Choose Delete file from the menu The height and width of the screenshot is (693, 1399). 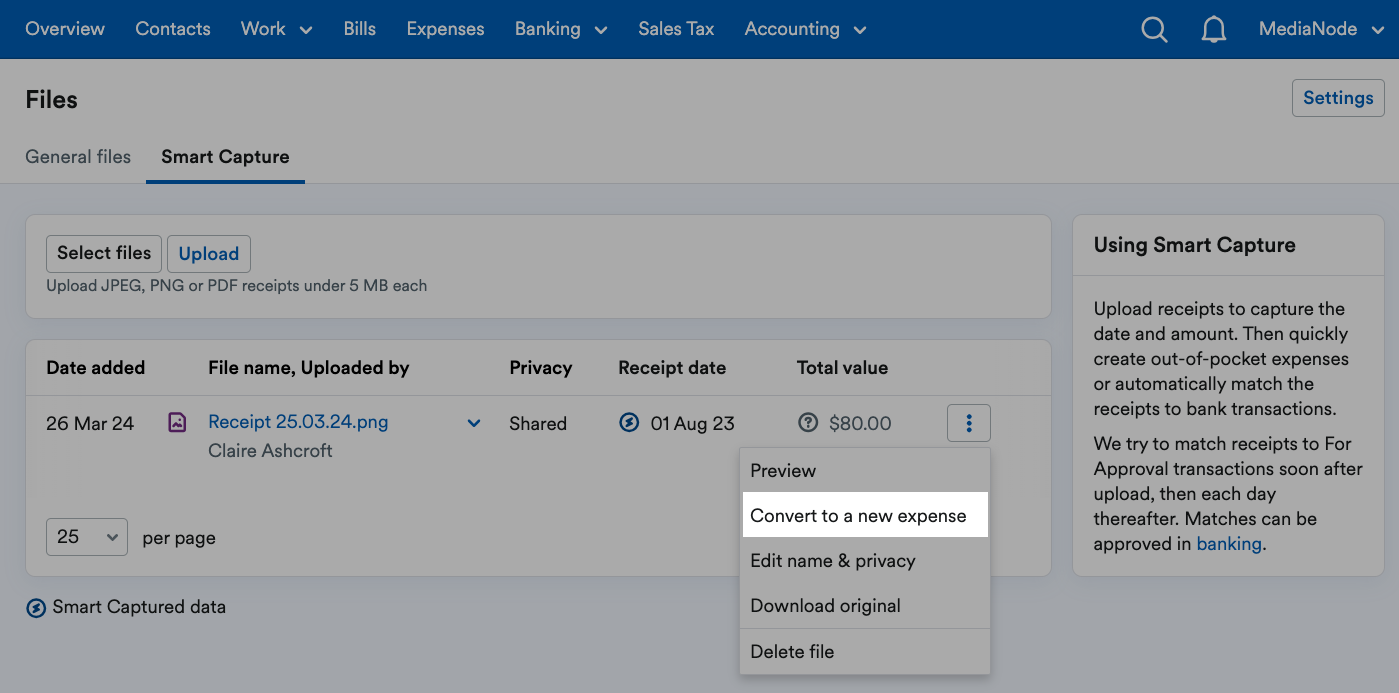792,651
